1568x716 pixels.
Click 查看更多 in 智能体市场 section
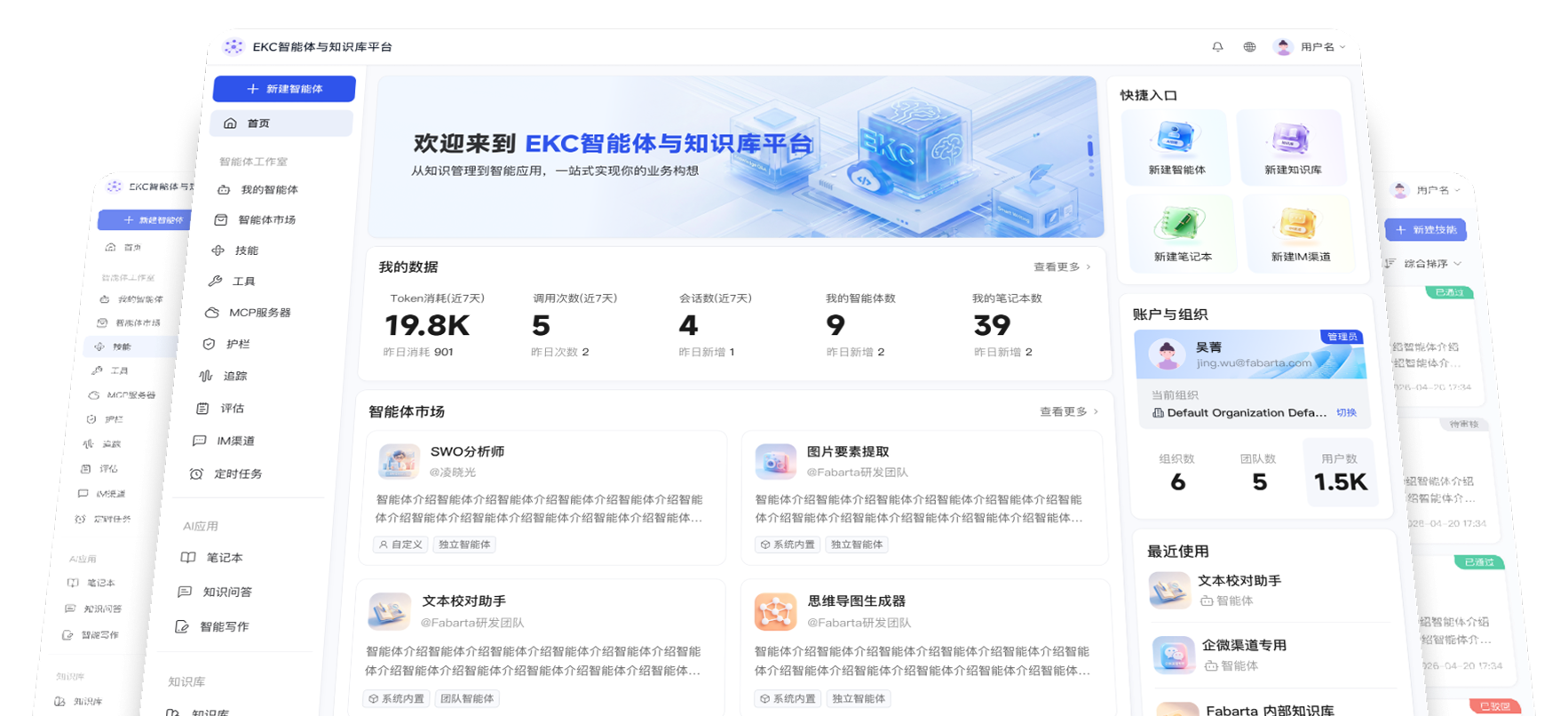coord(1069,411)
